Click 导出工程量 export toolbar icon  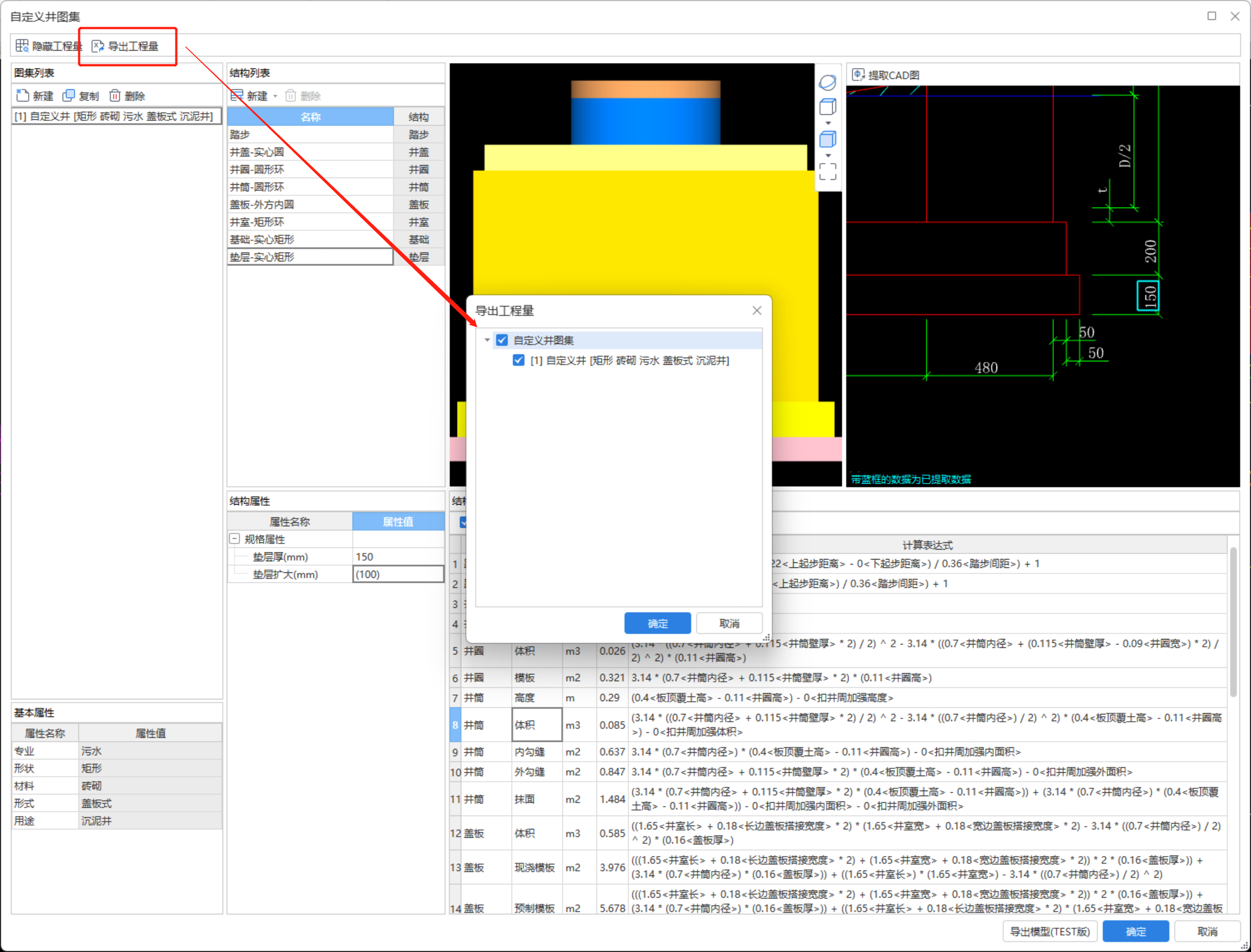pos(98,46)
